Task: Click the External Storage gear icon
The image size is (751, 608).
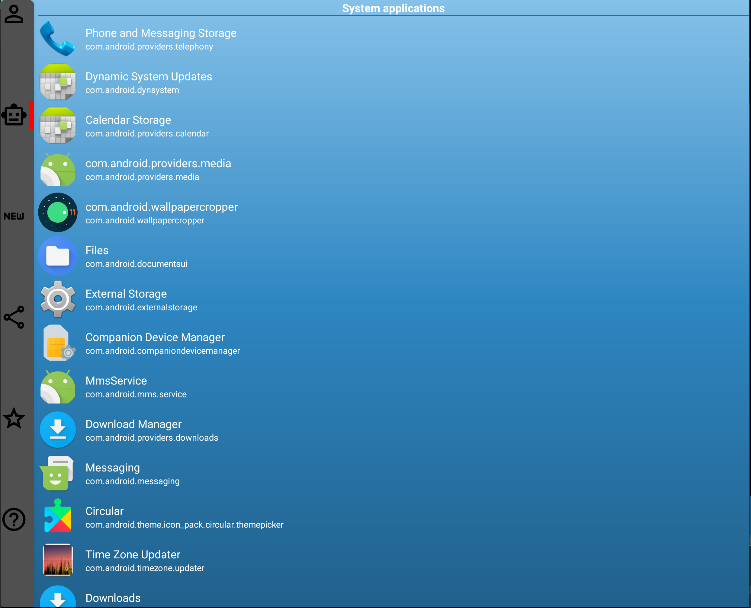Action: 57,299
